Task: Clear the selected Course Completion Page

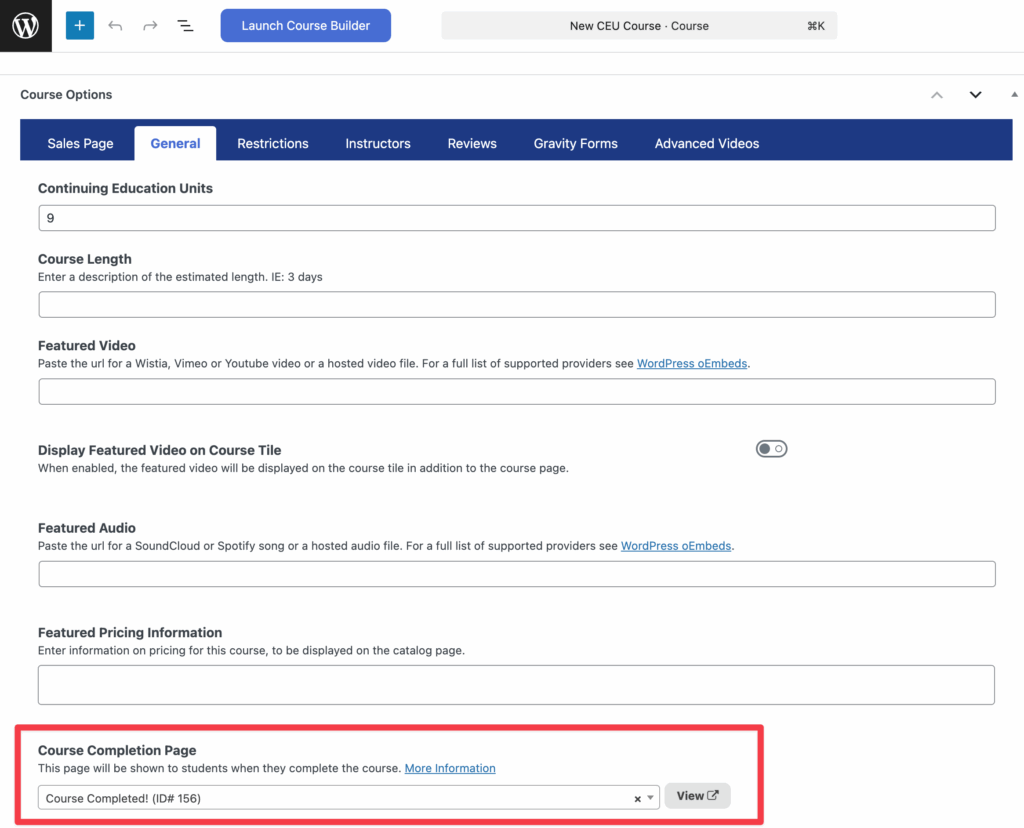Action: coord(637,798)
